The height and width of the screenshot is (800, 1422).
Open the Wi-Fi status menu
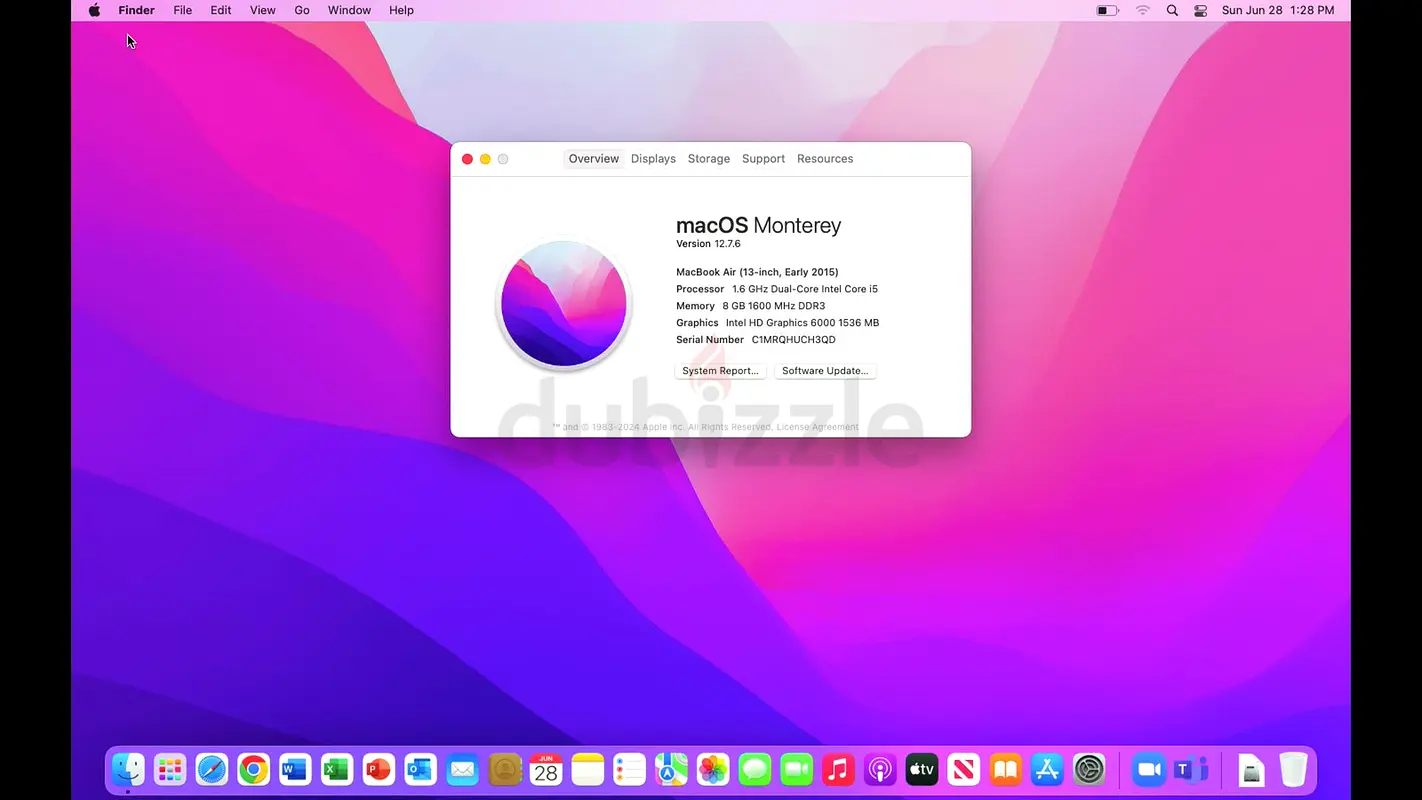coord(1143,10)
